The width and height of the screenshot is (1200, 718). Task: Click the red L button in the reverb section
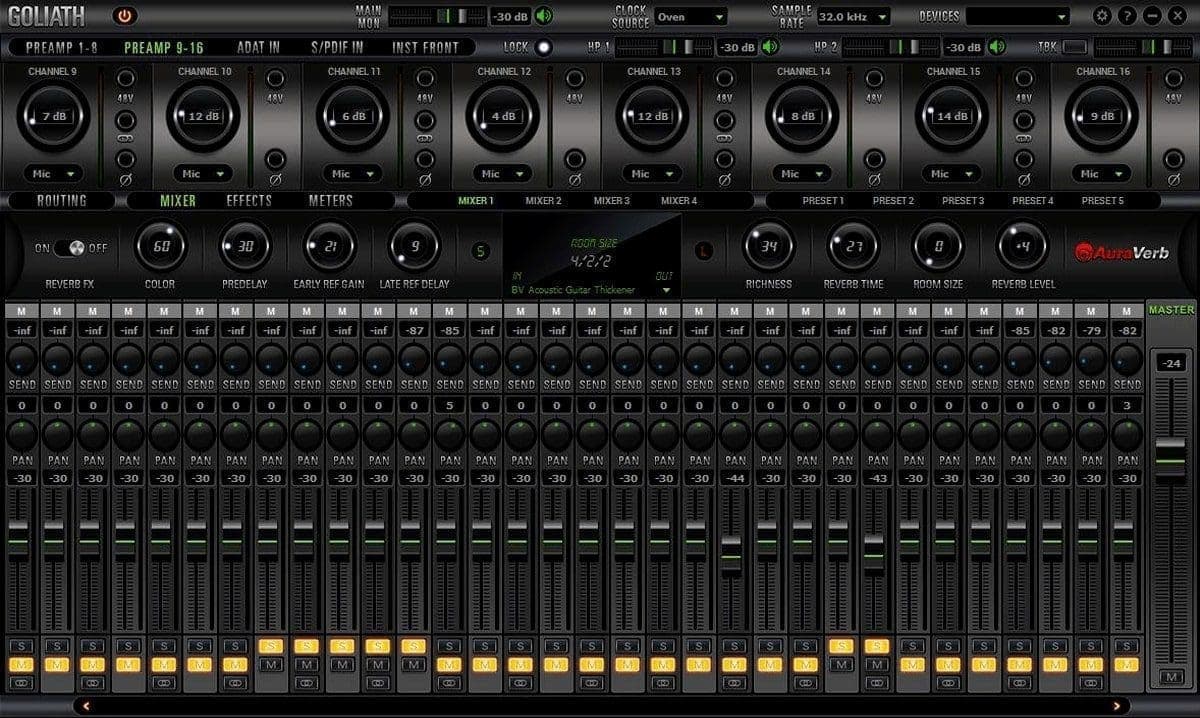coord(703,251)
